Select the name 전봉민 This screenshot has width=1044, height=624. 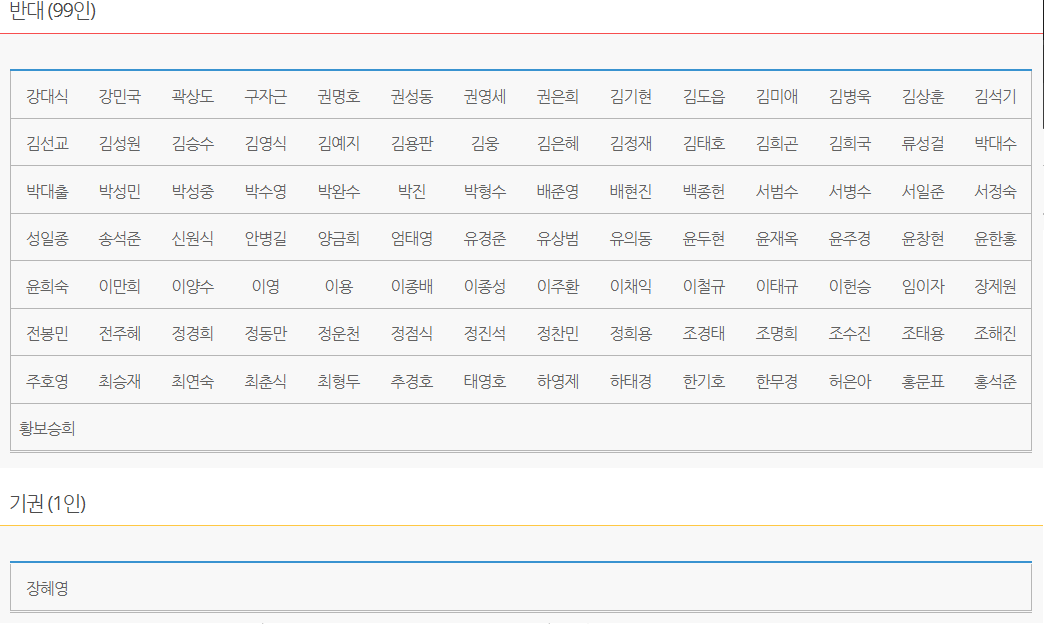click(x=47, y=334)
